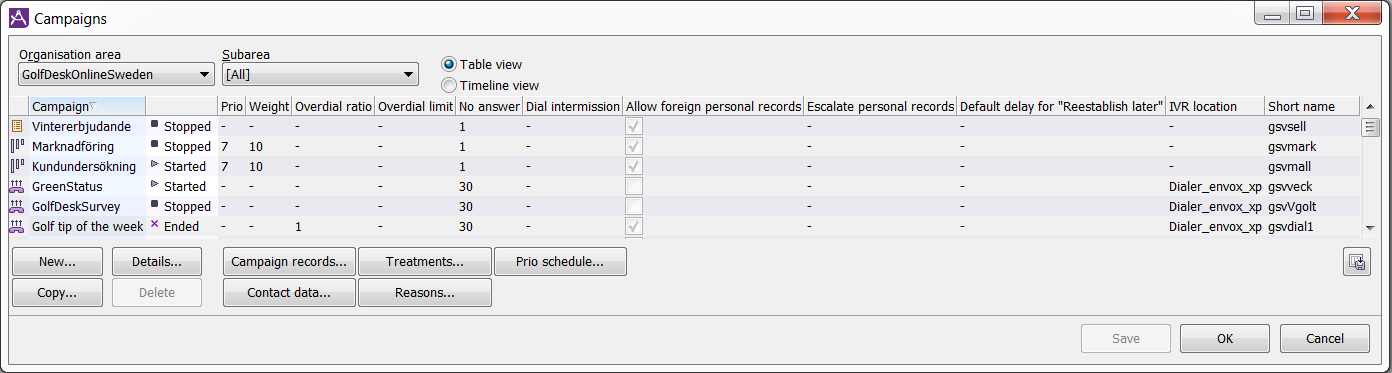Screen dimensions: 1392x373
Task: Click the table scrollbar down arrow
Action: point(1370,228)
